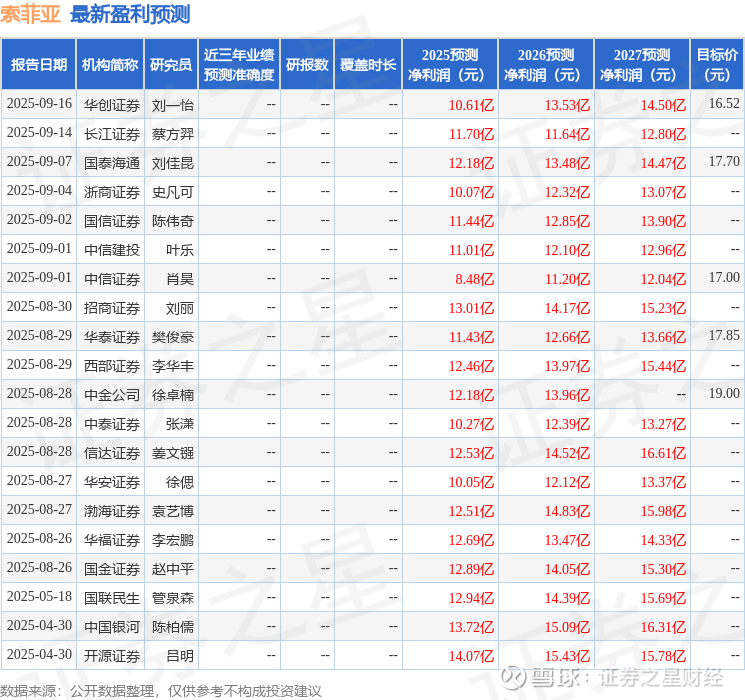Click 华福证券 institution cell

click(112, 540)
